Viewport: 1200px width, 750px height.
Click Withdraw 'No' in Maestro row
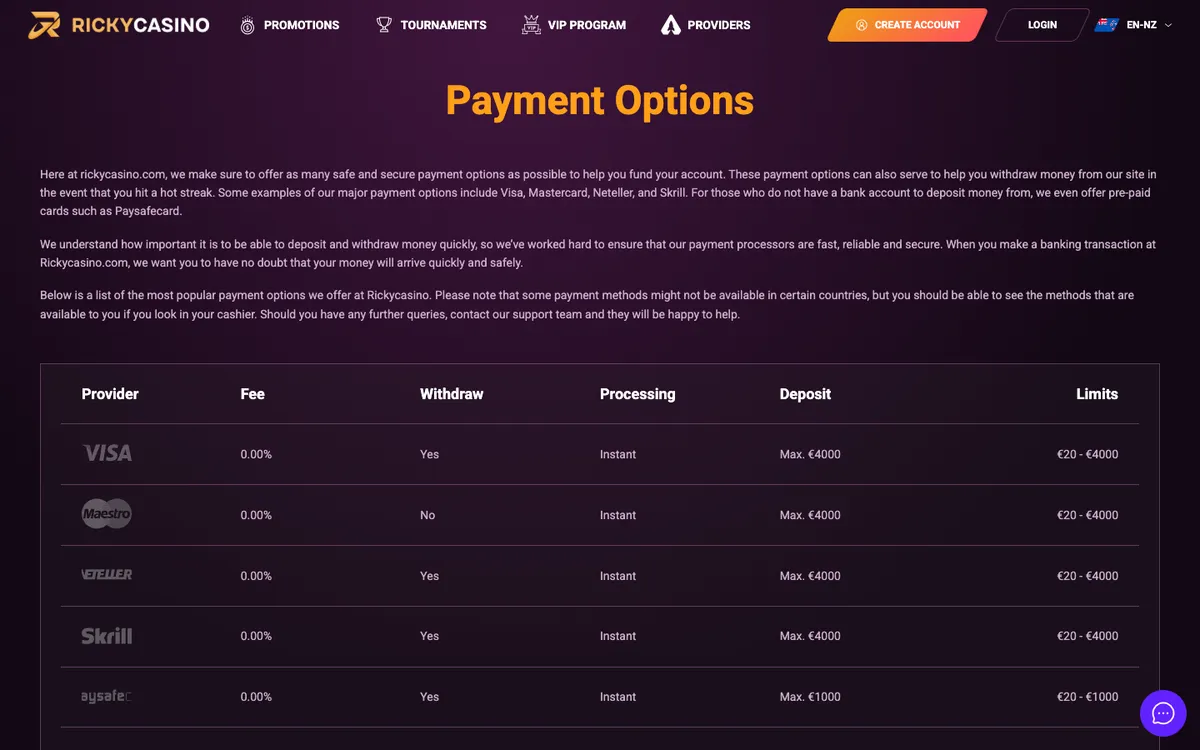tap(428, 515)
